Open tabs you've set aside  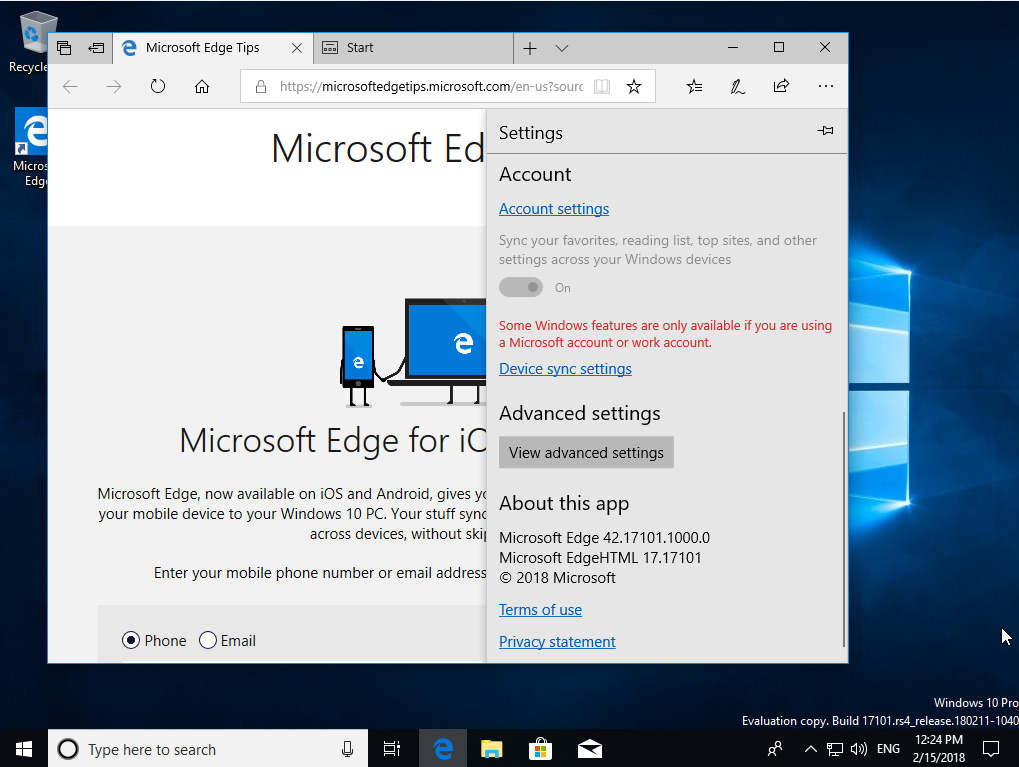64,48
